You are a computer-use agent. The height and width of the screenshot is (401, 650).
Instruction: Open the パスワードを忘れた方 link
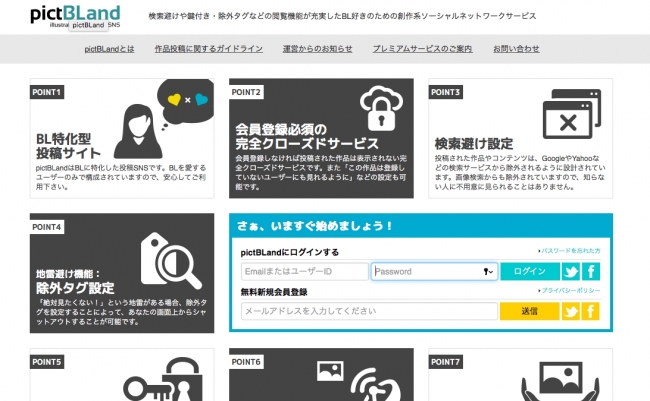click(x=569, y=251)
